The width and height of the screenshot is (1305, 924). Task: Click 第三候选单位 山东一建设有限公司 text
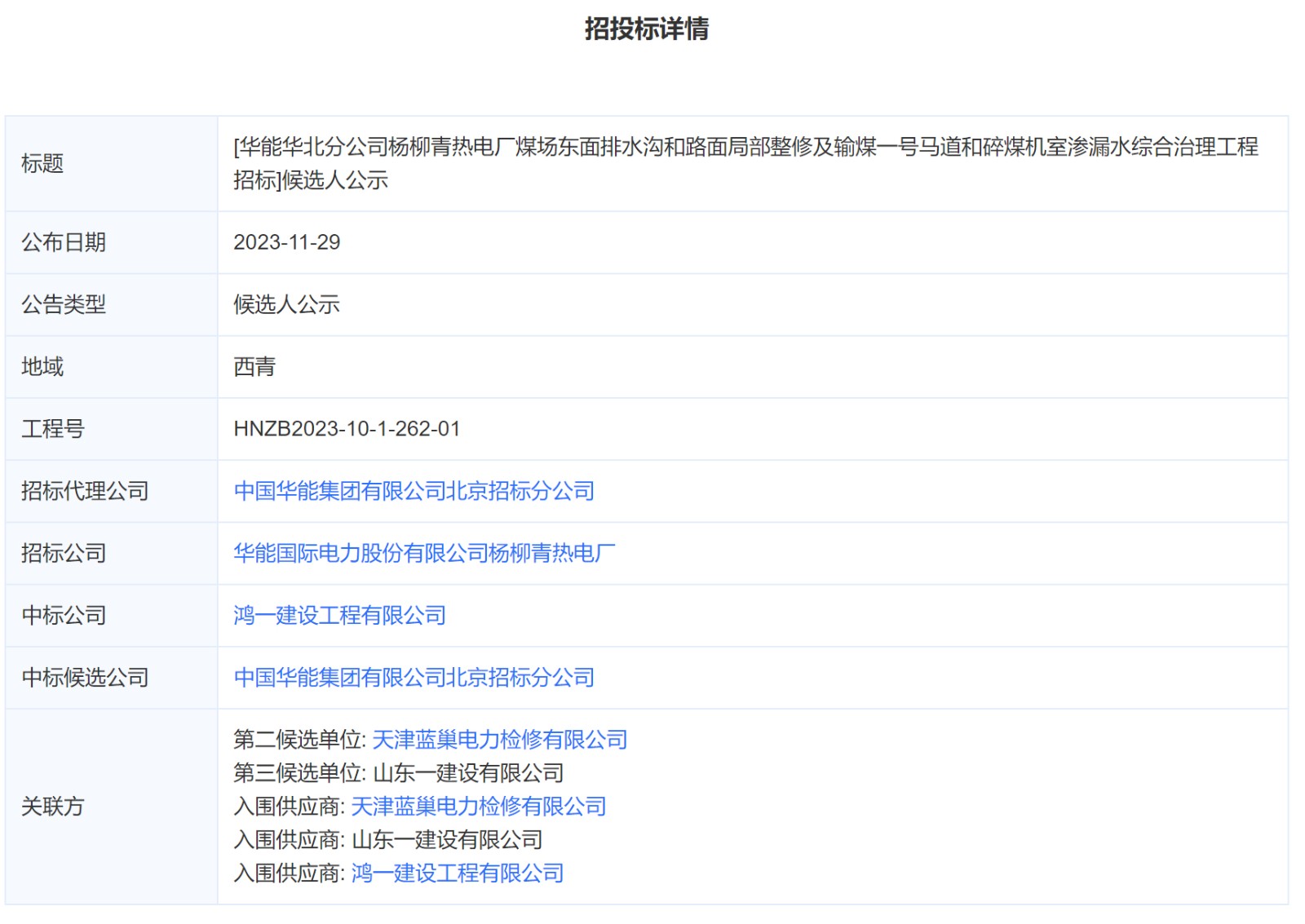[467, 773]
